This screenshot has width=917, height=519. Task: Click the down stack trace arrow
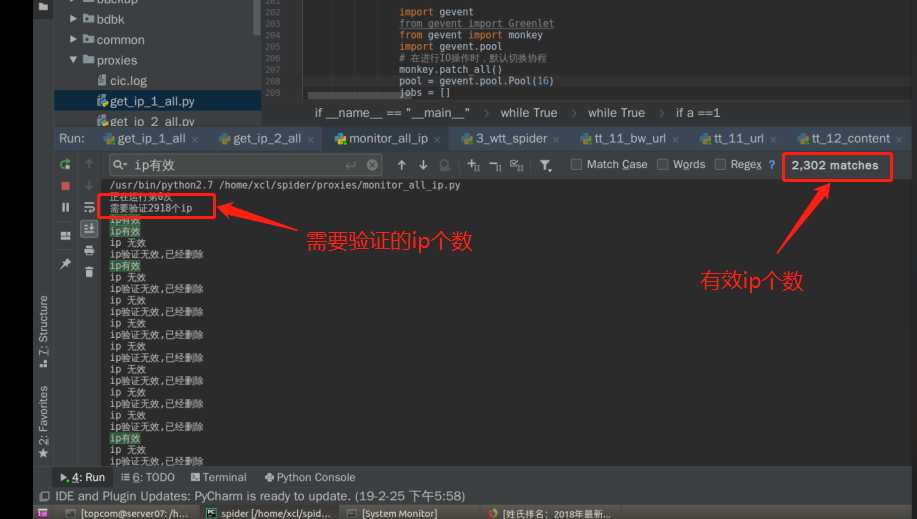pos(89,186)
